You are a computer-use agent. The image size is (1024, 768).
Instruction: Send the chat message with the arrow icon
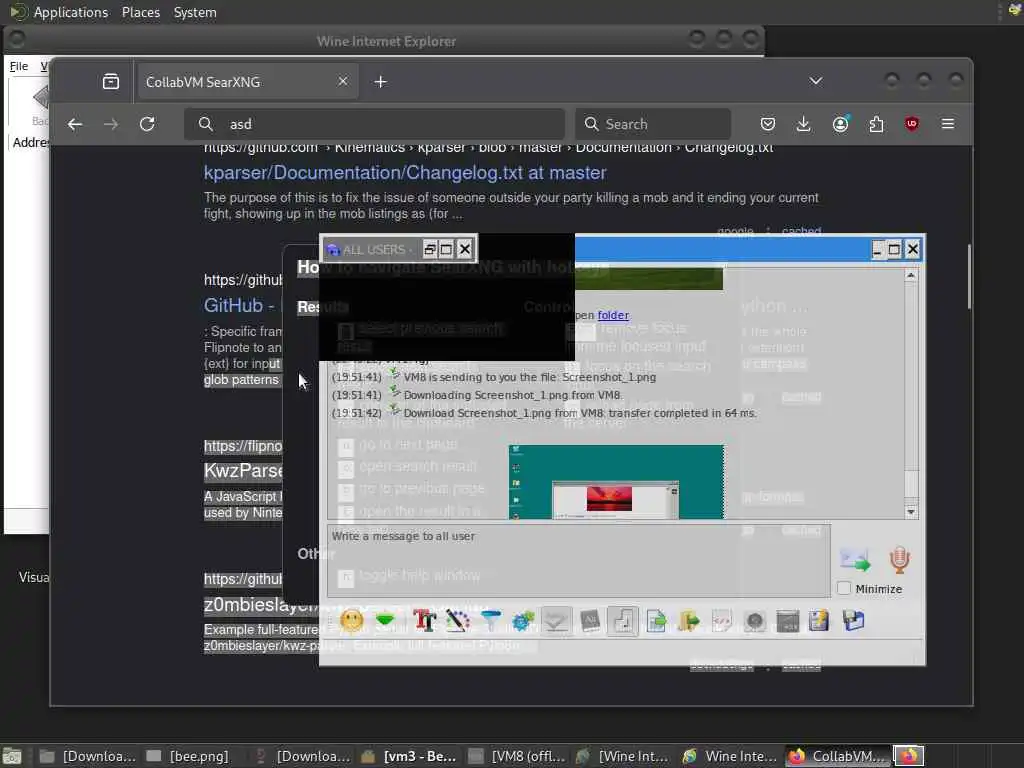(x=855, y=560)
